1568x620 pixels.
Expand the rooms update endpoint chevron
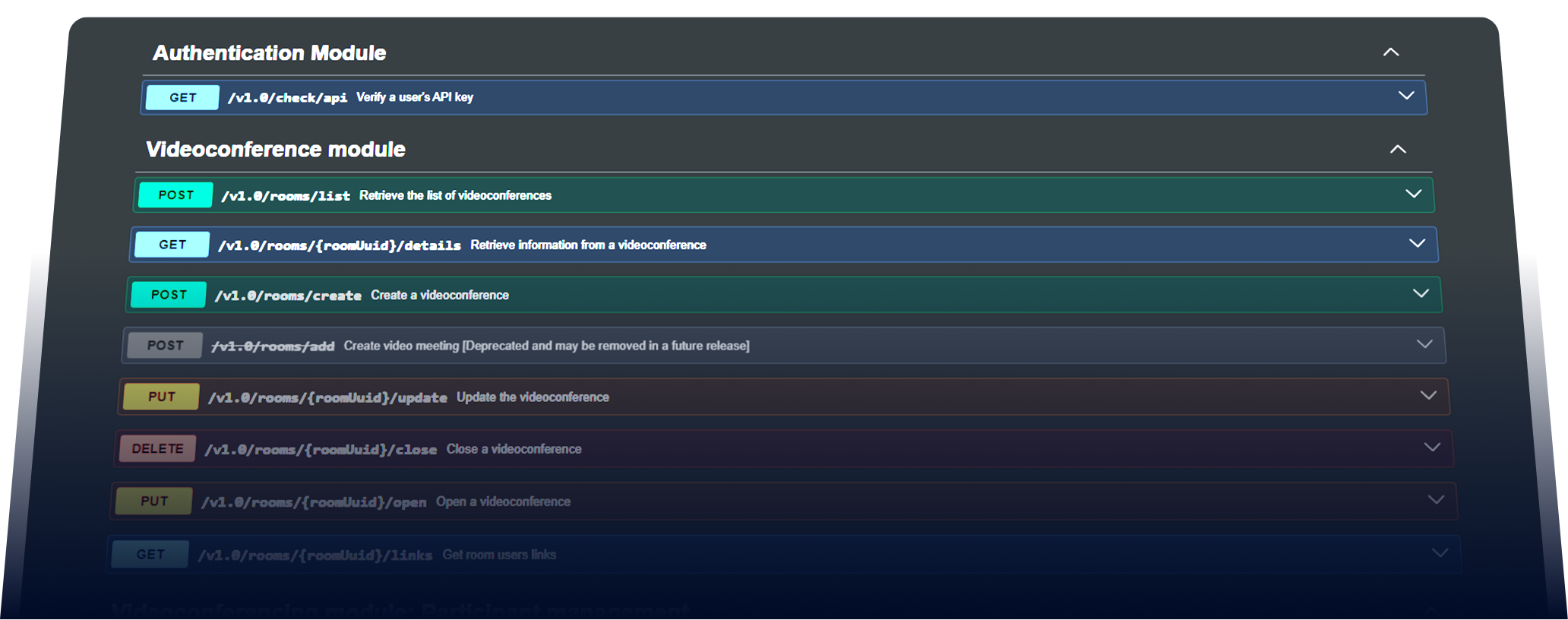pos(1428,395)
